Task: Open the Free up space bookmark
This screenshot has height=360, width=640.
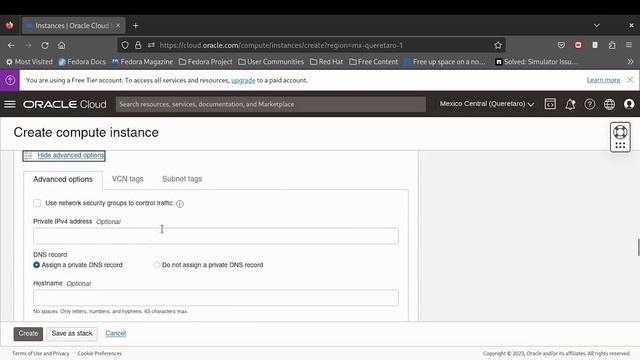Action: click(x=445, y=62)
